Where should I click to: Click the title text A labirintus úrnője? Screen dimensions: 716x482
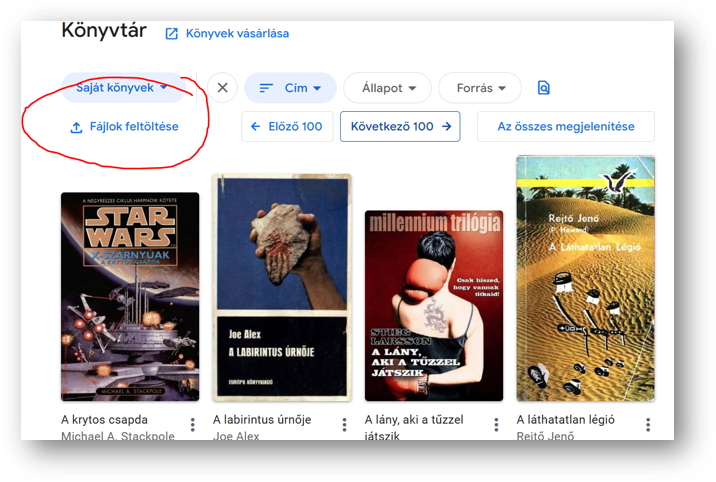262,419
